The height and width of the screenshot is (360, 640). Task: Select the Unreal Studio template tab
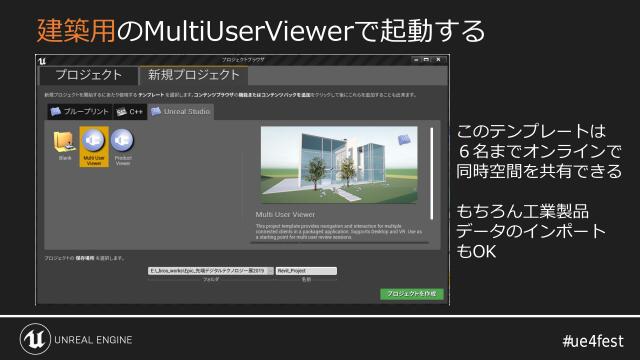(x=180, y=111)
